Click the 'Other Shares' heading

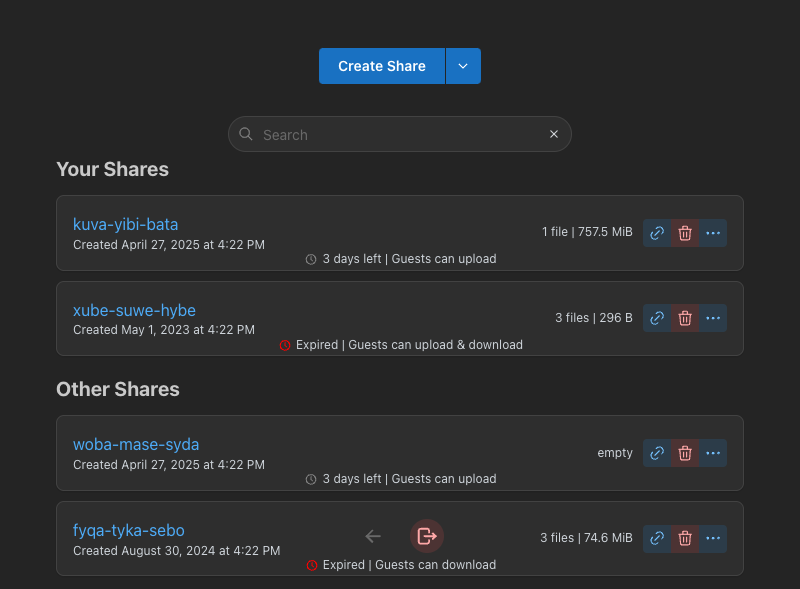118,389
